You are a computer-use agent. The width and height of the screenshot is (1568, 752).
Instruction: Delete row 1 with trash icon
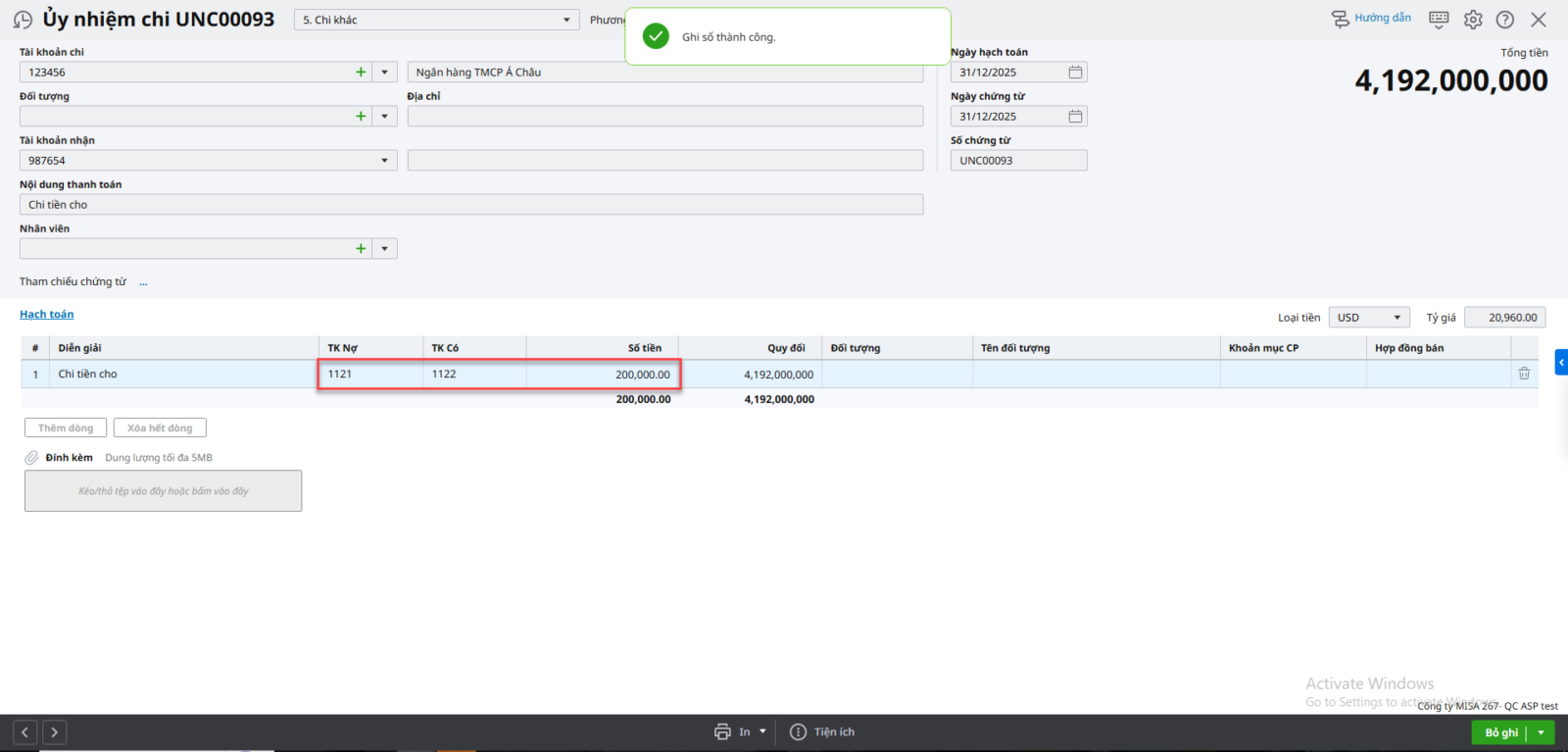tap(1524, 374)
